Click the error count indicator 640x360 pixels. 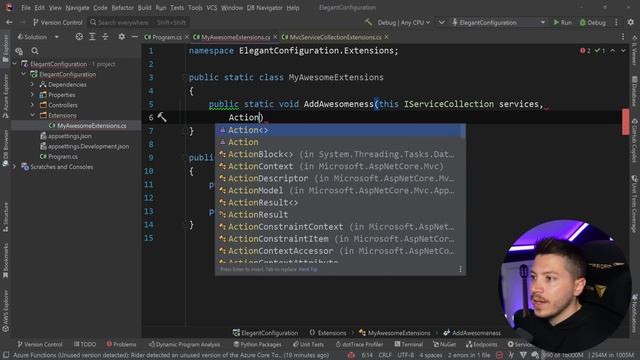pyautogui.click(x=585, y=51)
